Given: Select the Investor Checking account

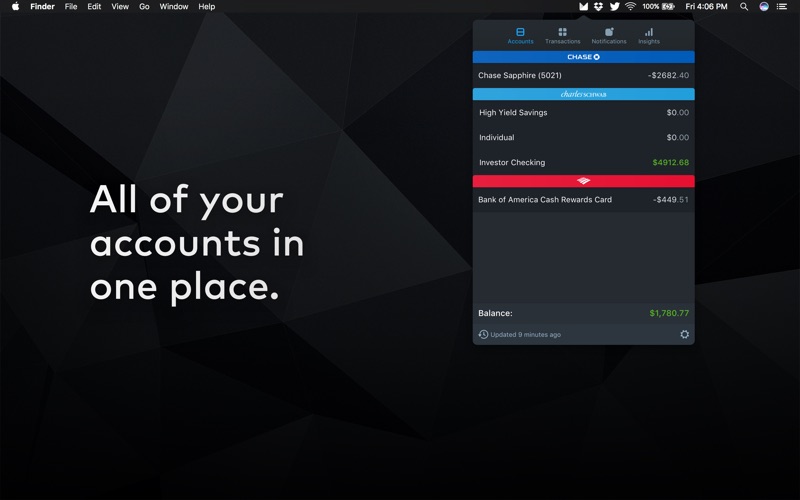Looking at the screenshot, I should pos(583,163).
